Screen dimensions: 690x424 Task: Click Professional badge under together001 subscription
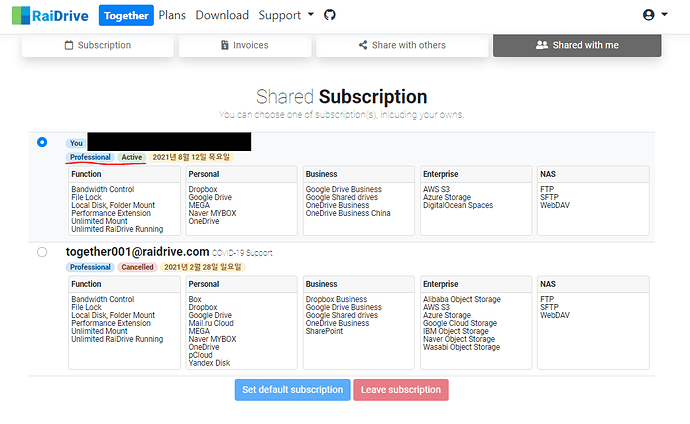coord(90,267)
